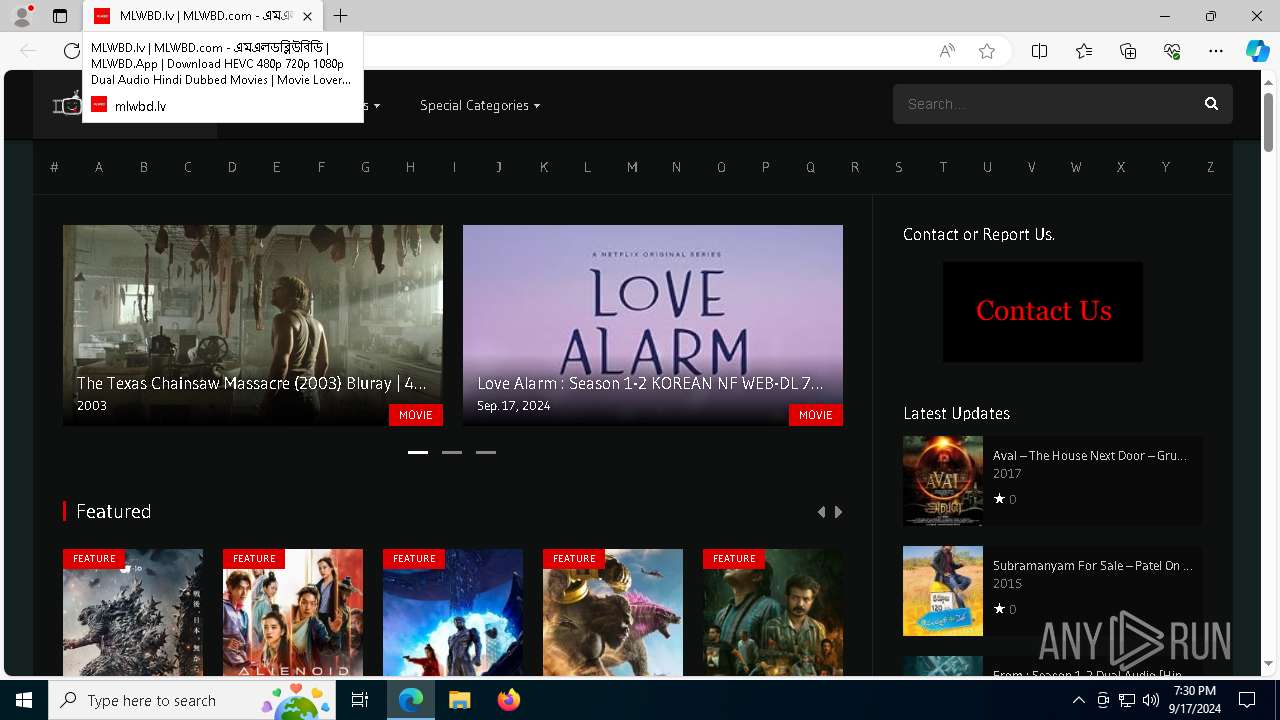This screenshot has width=1280, height=720.
Task: Open File Explorer from the taskbar
Action: (459, 700)
